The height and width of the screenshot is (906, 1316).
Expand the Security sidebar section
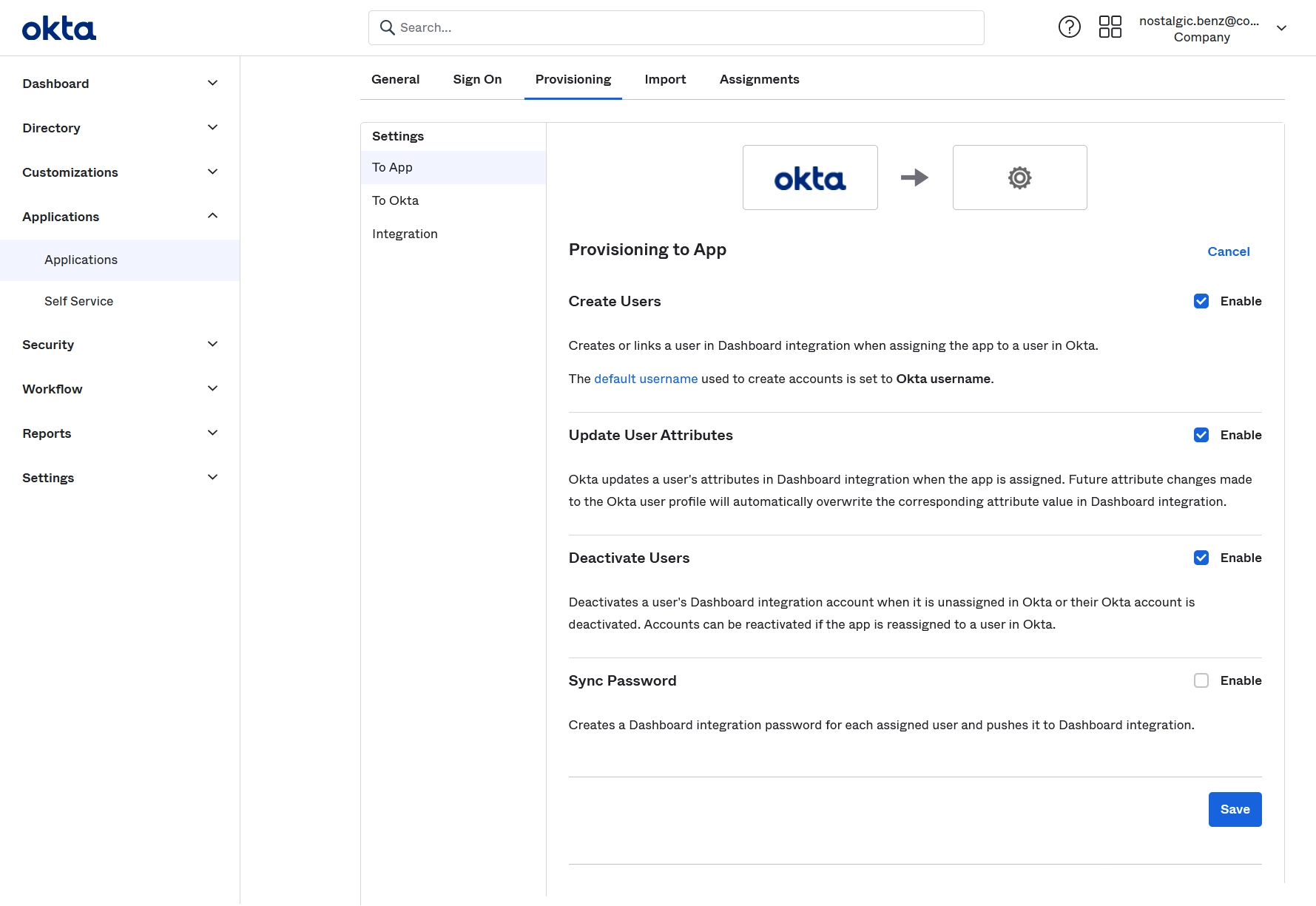point(120,345)
